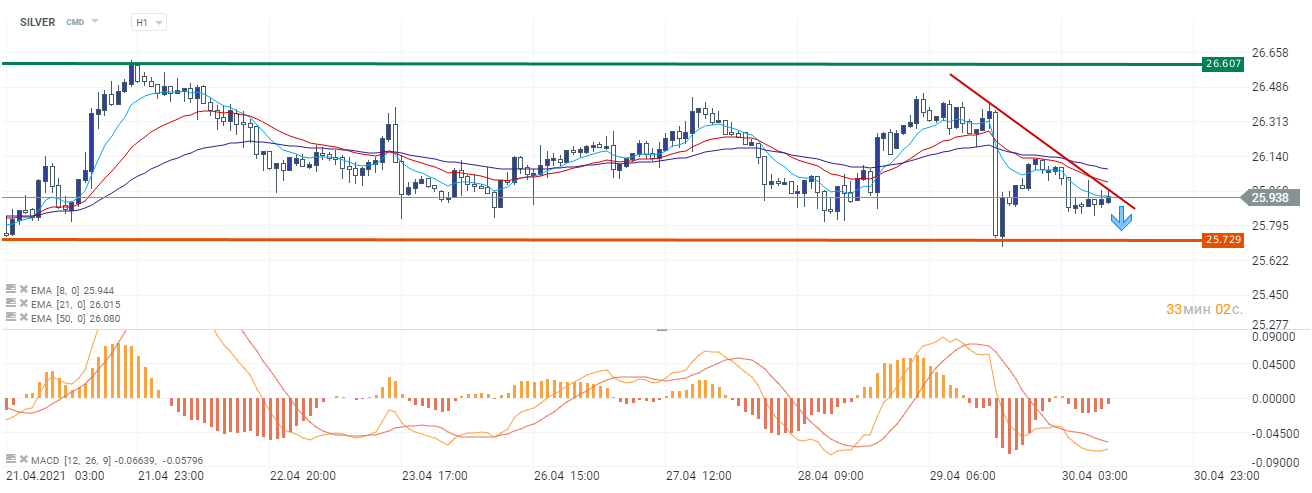Select the orange support line at 25.729
Viewport: 1312px width, 493px height.
[x=600, y=240]
